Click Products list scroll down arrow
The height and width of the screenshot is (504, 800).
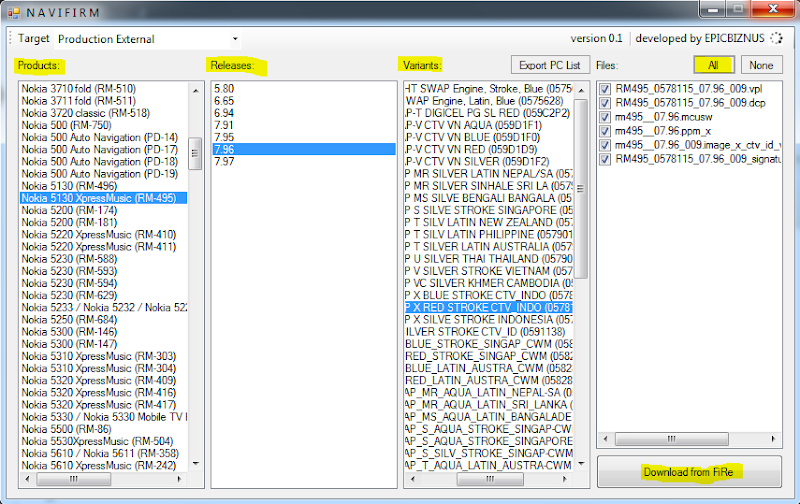(196, 464)
